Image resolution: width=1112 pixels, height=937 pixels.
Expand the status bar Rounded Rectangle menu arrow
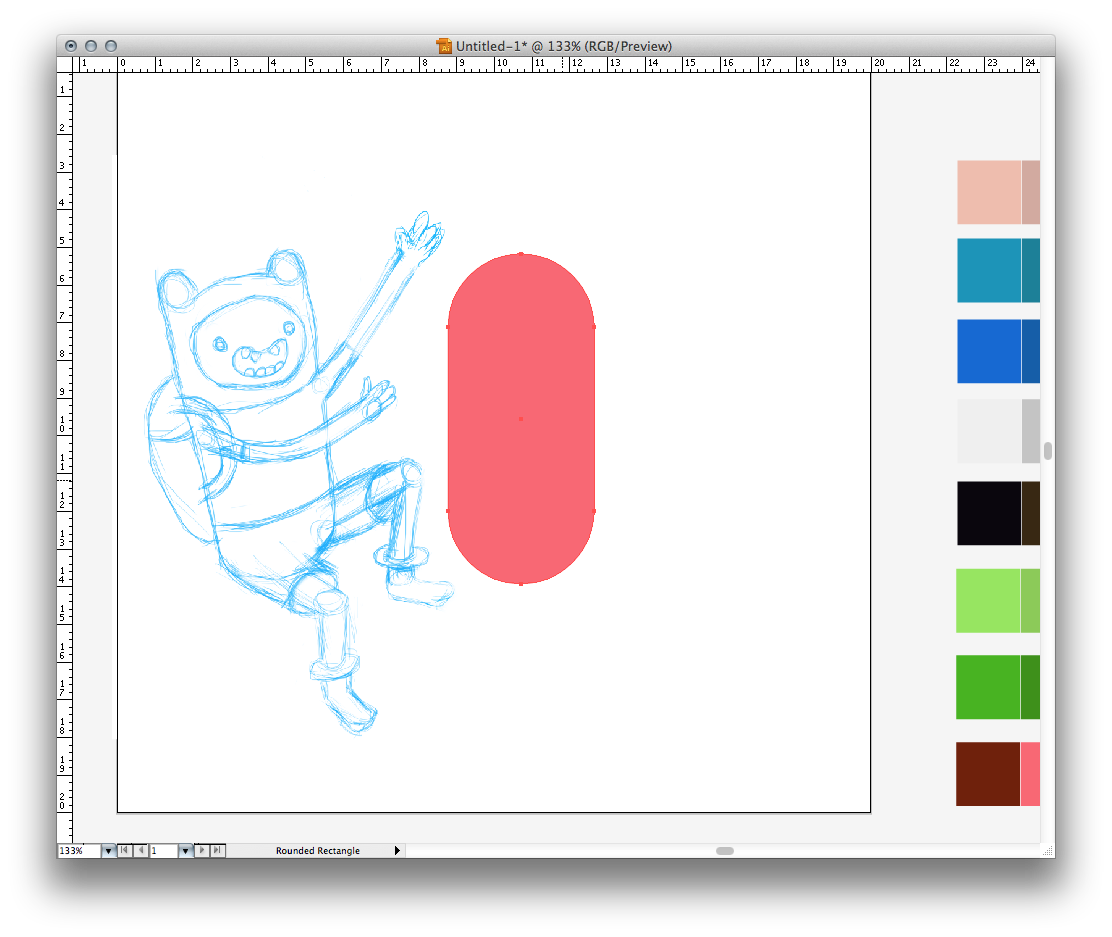pos(397,851)
